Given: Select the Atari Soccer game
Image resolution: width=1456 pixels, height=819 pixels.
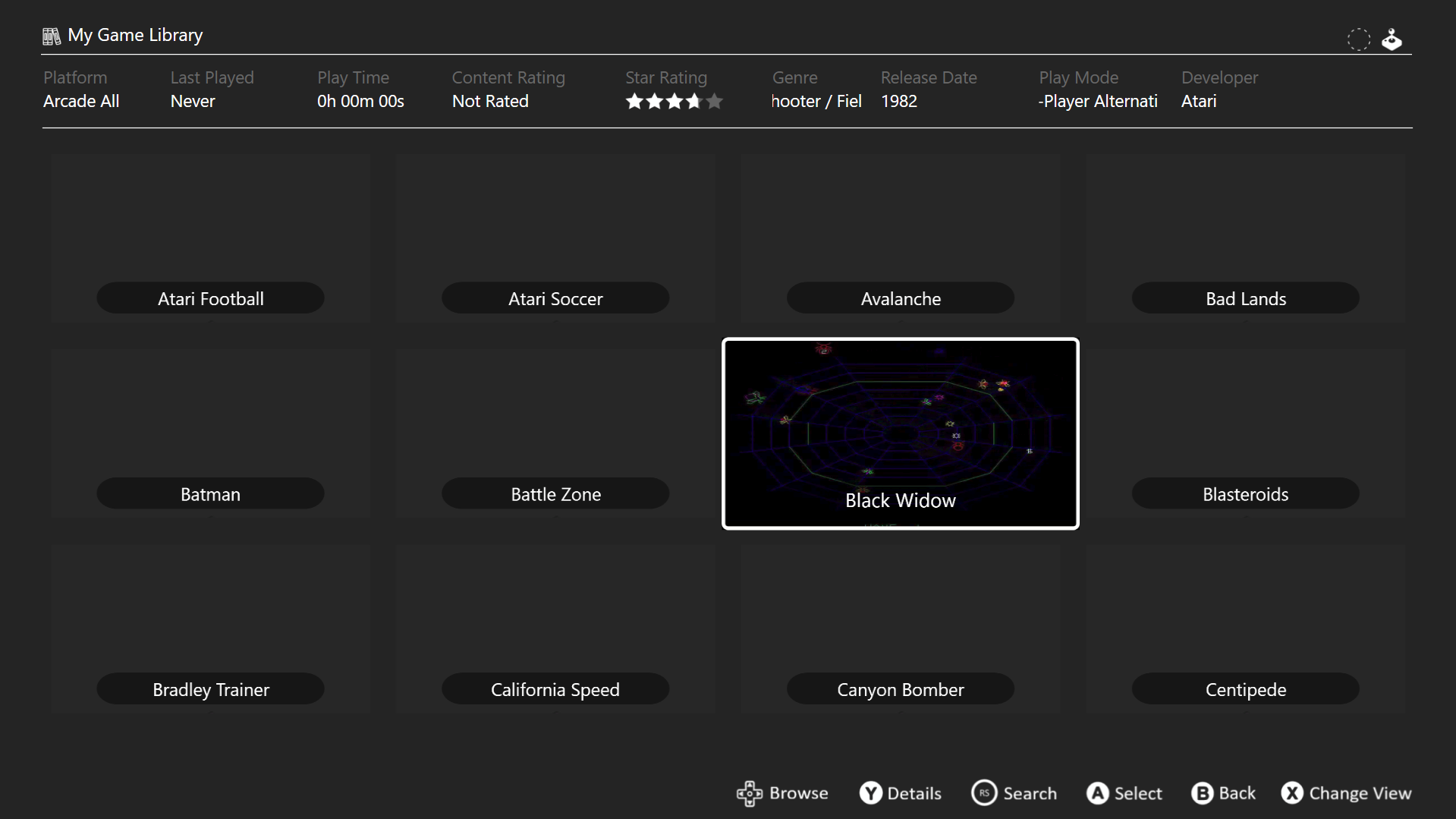Looking at the screenshot, I should (x=555, y=239).
